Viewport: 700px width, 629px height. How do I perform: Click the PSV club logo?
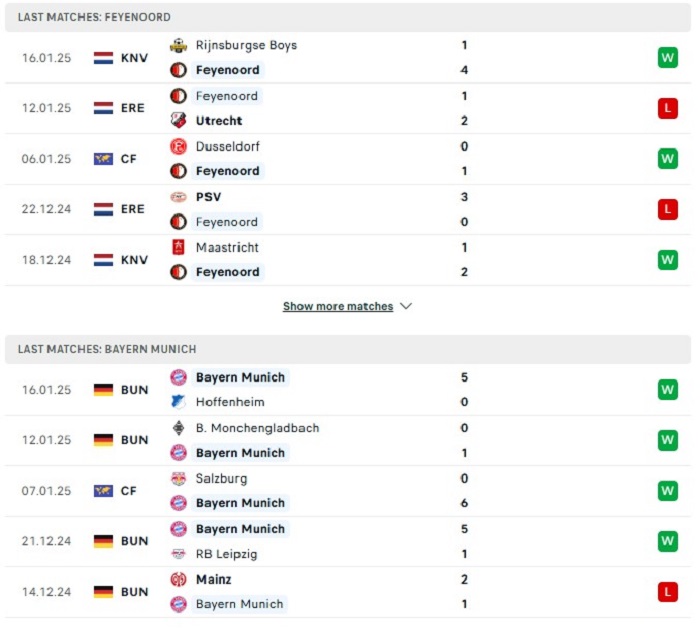179,197
